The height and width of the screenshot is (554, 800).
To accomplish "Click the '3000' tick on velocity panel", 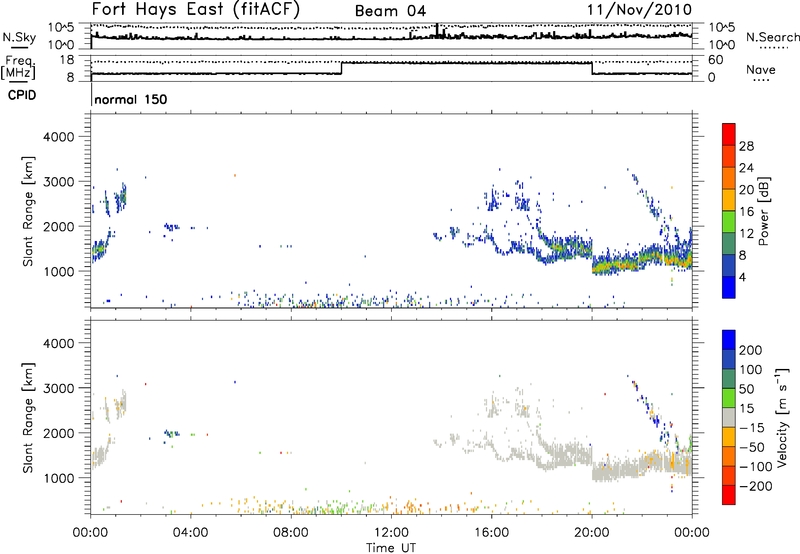I will click(58, 388).
